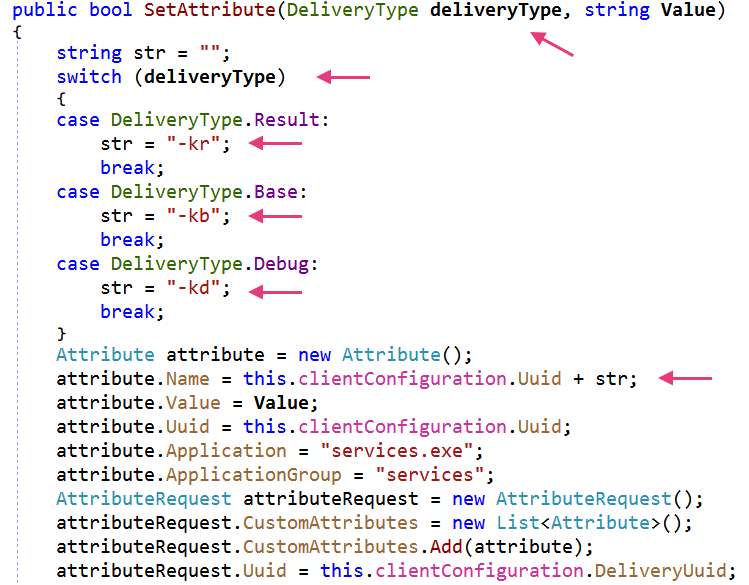Select the "-kb" string literal
749x585 pixels.
point(198,216)
